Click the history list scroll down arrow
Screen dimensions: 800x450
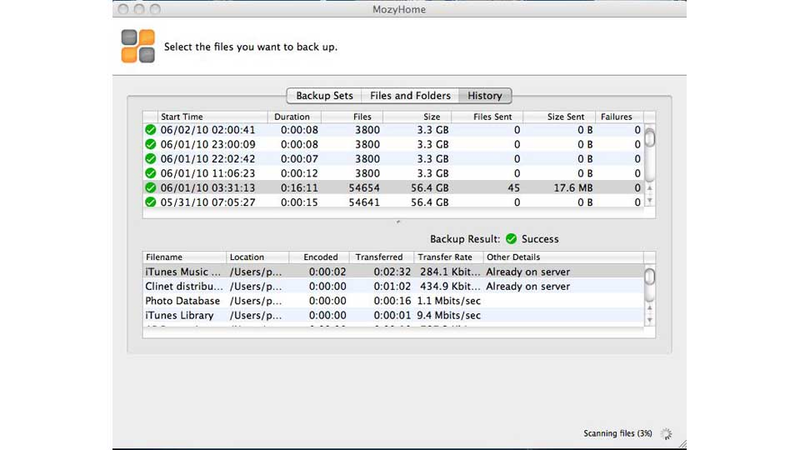point(649,201)
